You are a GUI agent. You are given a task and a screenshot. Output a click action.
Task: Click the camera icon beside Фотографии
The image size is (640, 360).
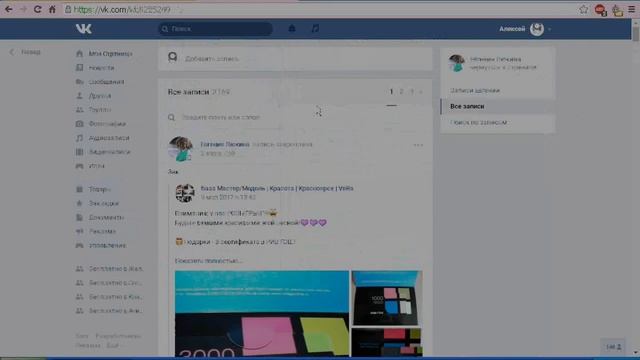click(80, 124)
